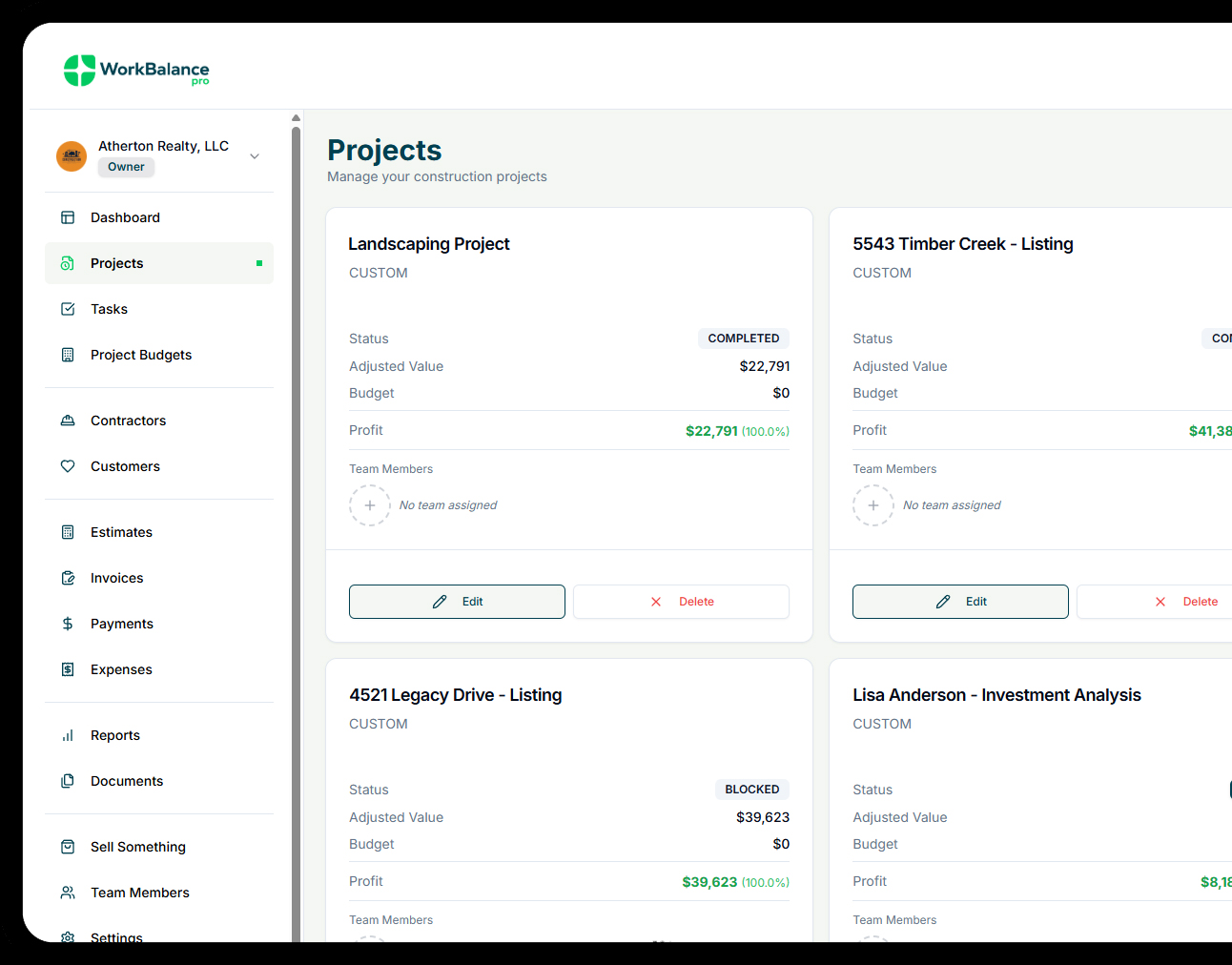
Task: Open the 4521 Legacy Drive - Listing title
Action: point(455,695)
